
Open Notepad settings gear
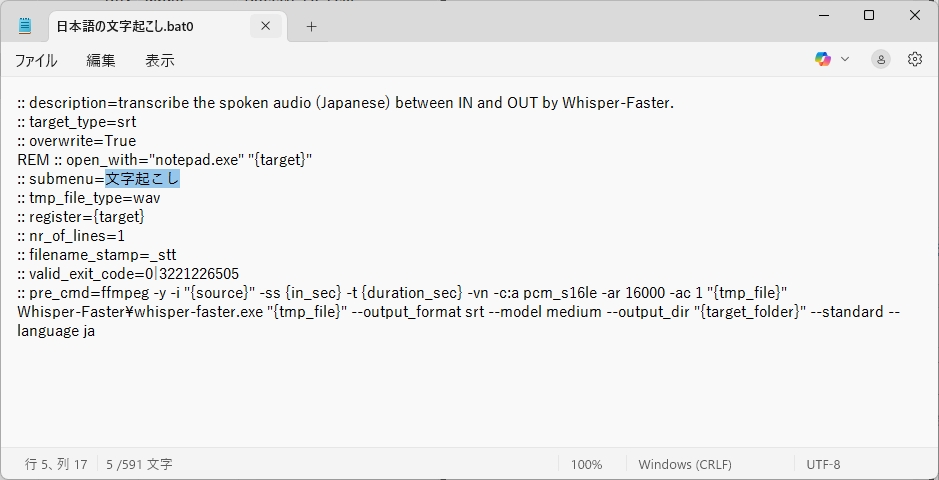click(914, 59)
